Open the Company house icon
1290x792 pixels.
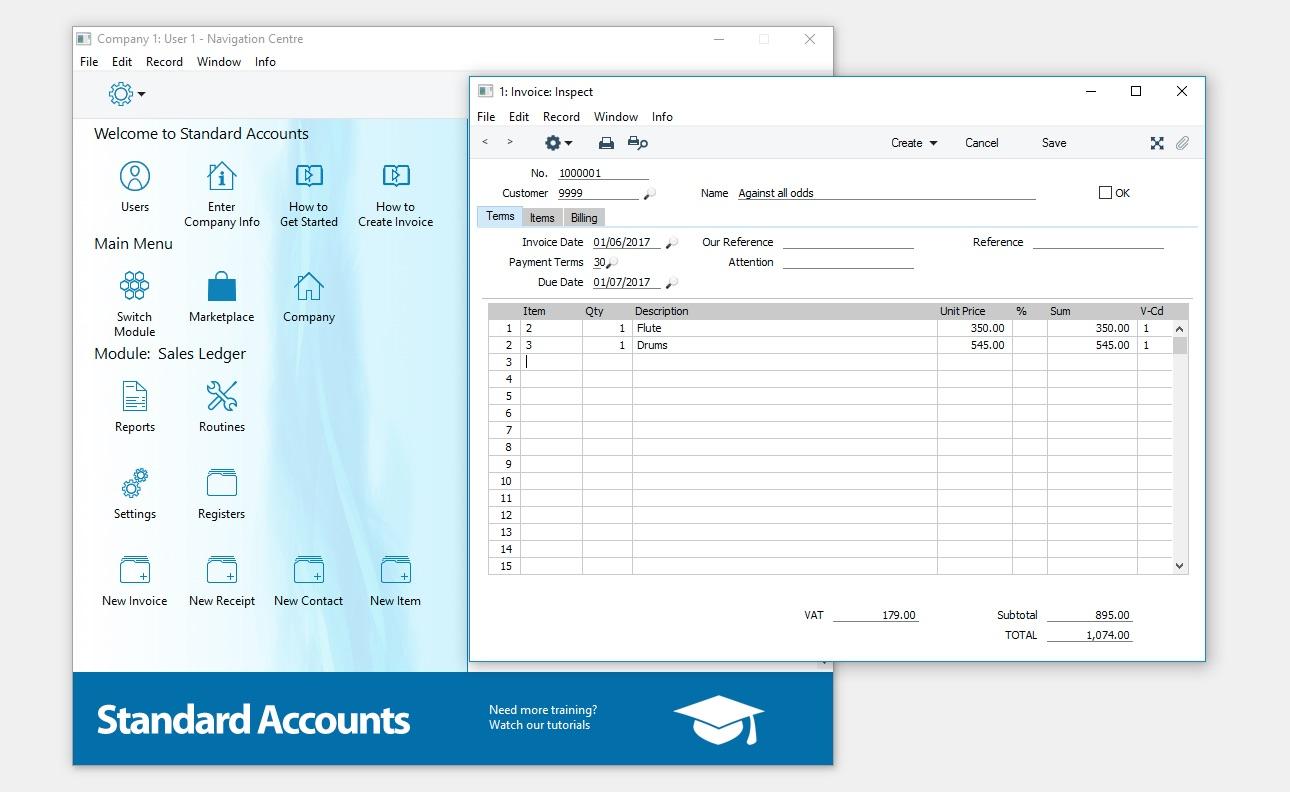pos(309,287)
